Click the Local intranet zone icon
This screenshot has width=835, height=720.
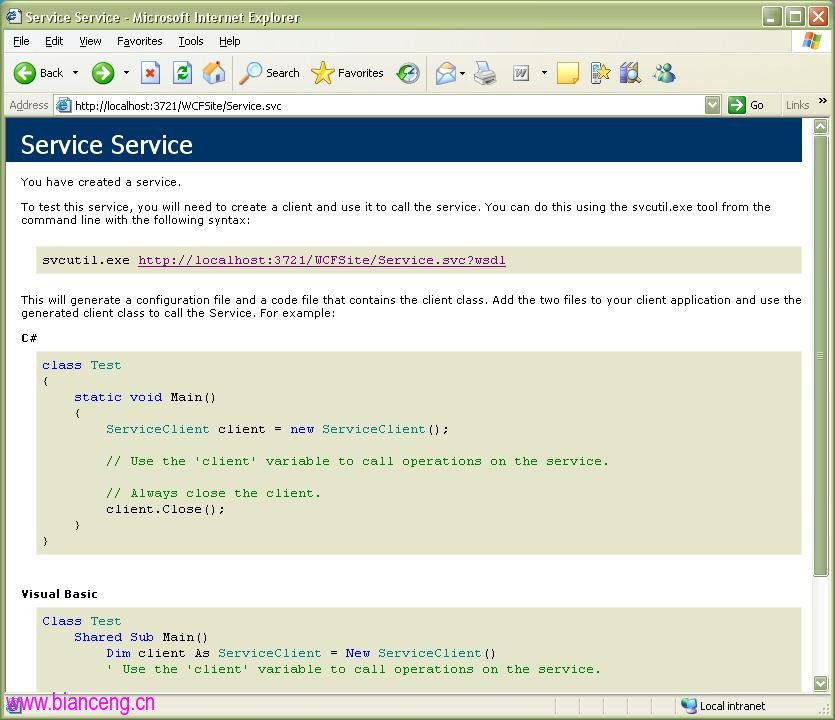689,706
